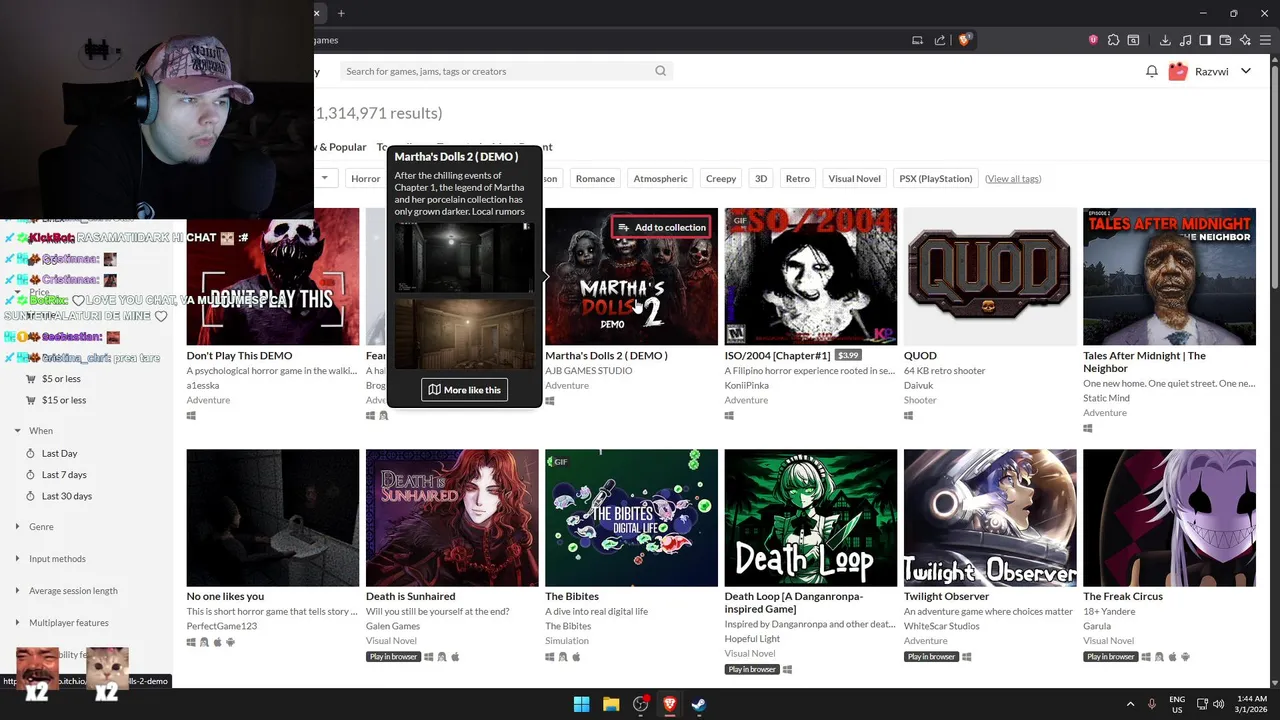Open AJB GAMES STUDIO developer link

(x=589, y=371)
